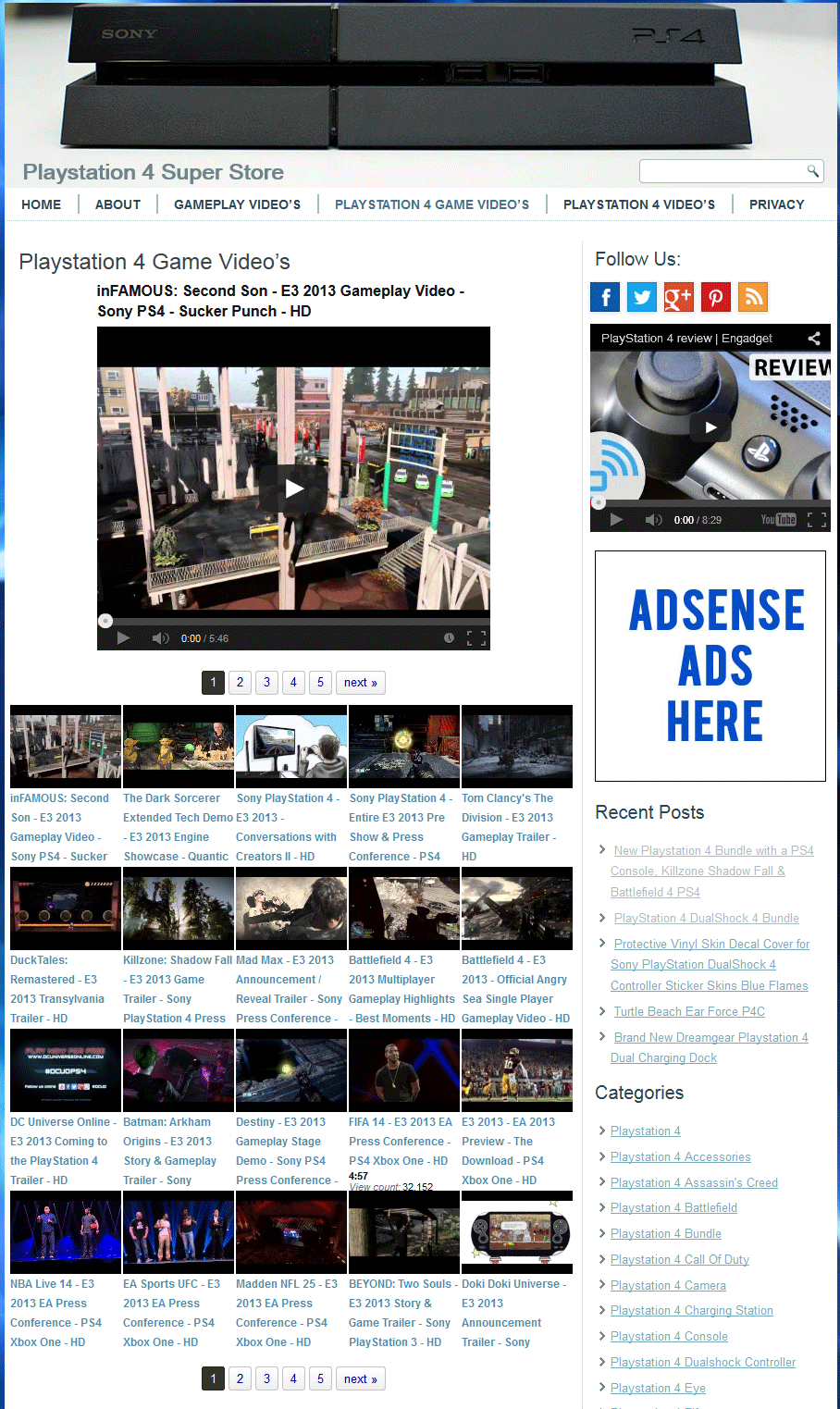Open The Dark Sorcerer video thumbnail
Screen dimensions: 840x1409
179,747
